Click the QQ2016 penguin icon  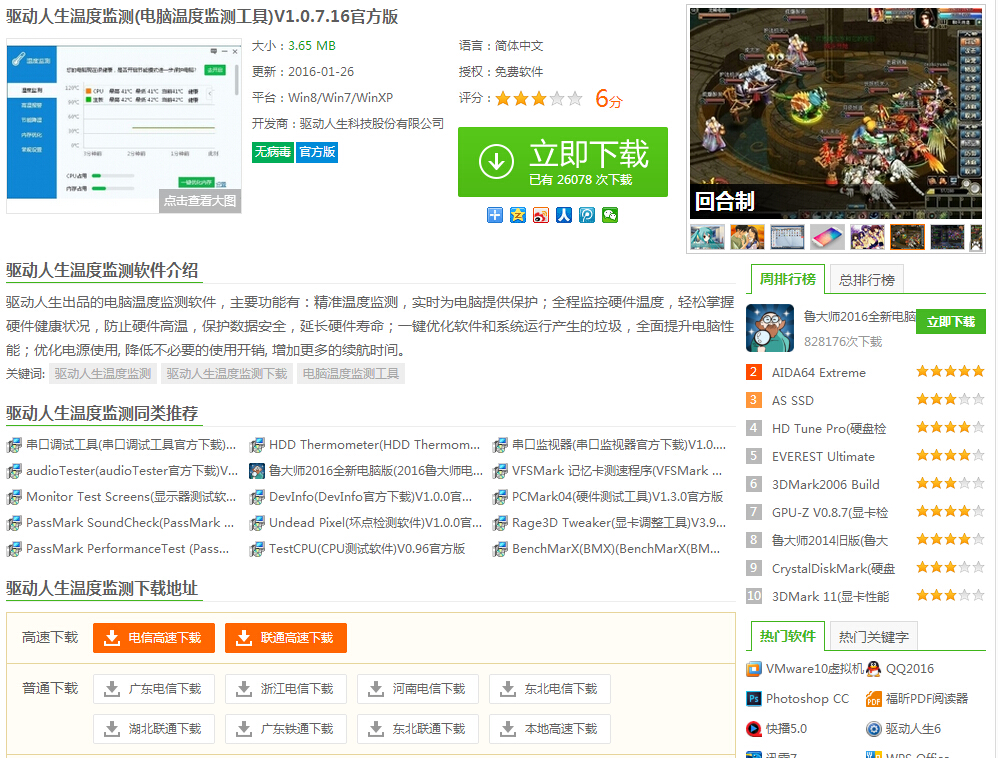[874, 669]
